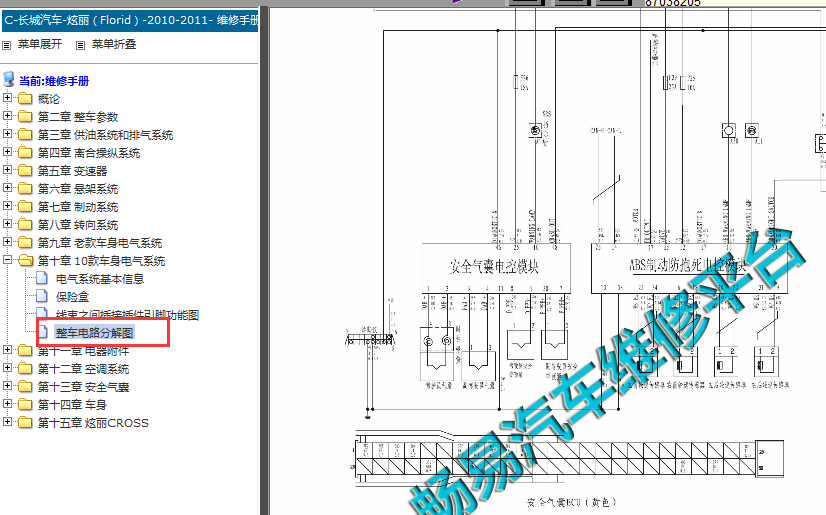The width and height of the screenshot is (826, 515).
Task: Click folder icon for 第四章 离合操纵系统
Action: (25, 152)
